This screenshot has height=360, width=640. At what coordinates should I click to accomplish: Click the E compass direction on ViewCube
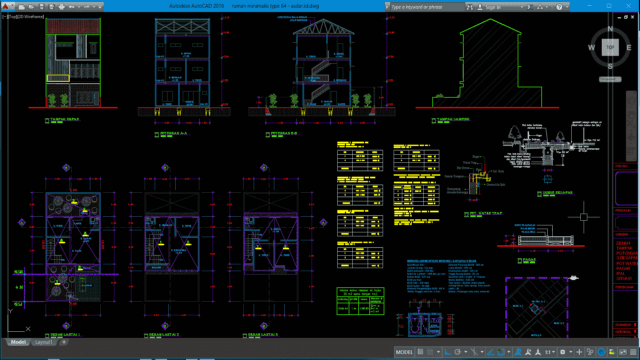click(x=629, y=48)
